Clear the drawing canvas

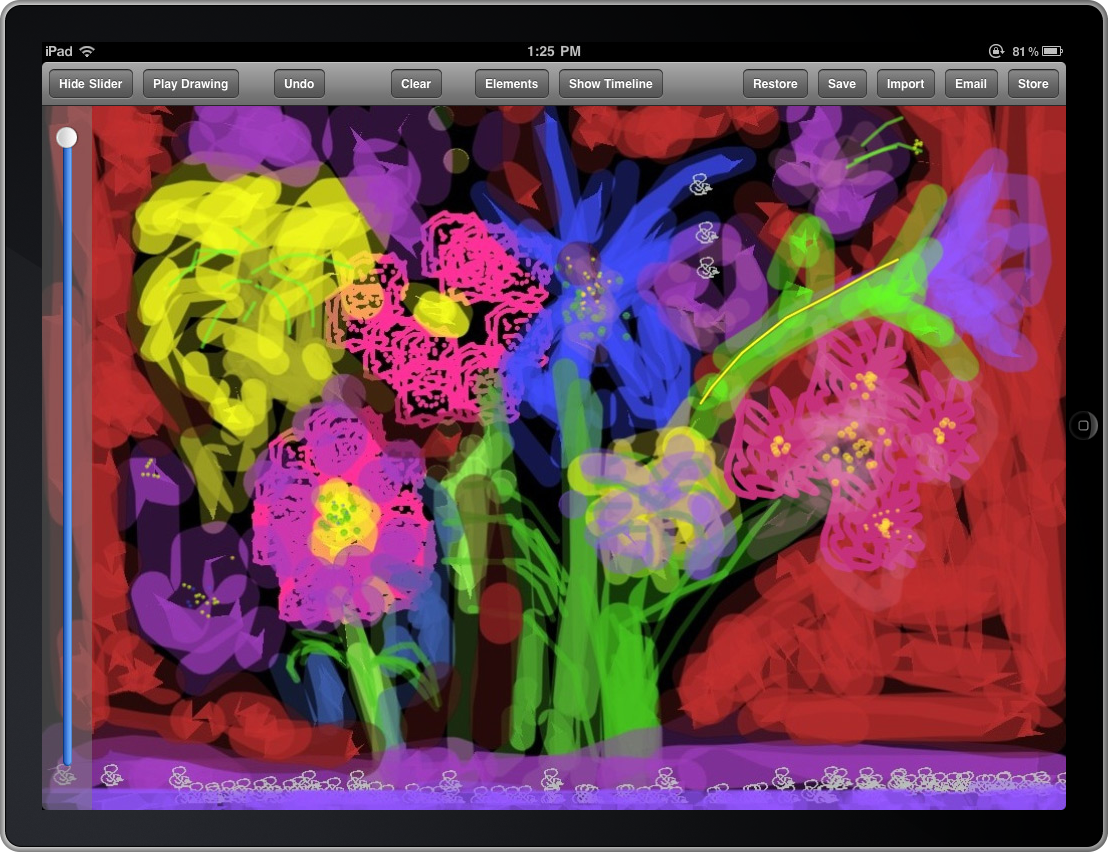(x=416, y=83)
